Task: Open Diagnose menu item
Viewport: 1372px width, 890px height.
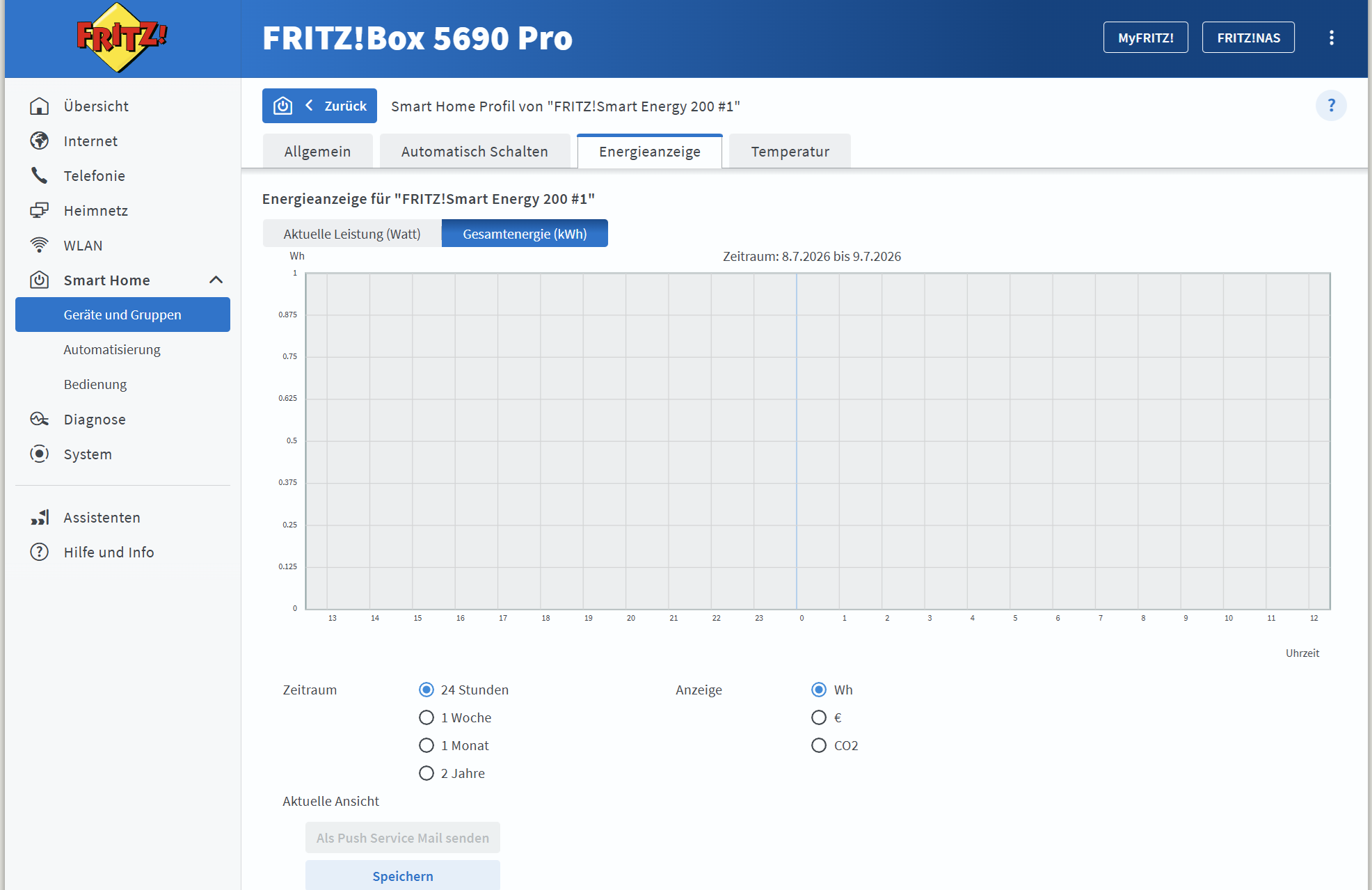Action: 122,419
